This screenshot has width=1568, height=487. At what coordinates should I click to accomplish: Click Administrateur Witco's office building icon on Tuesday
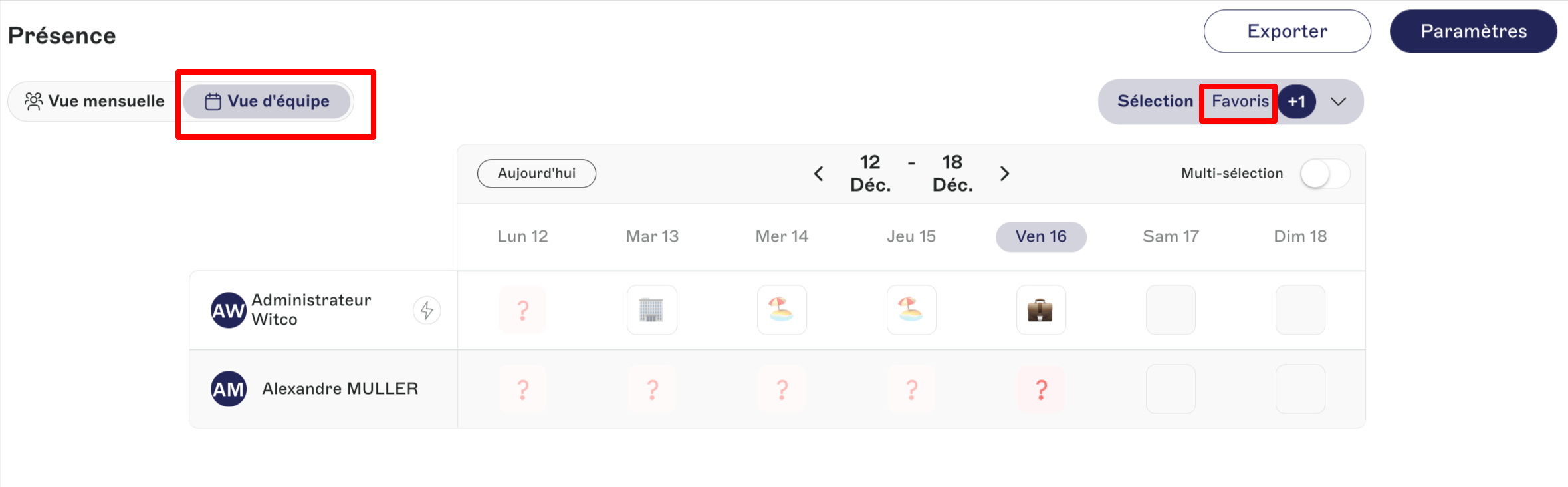tap(651, 310)
